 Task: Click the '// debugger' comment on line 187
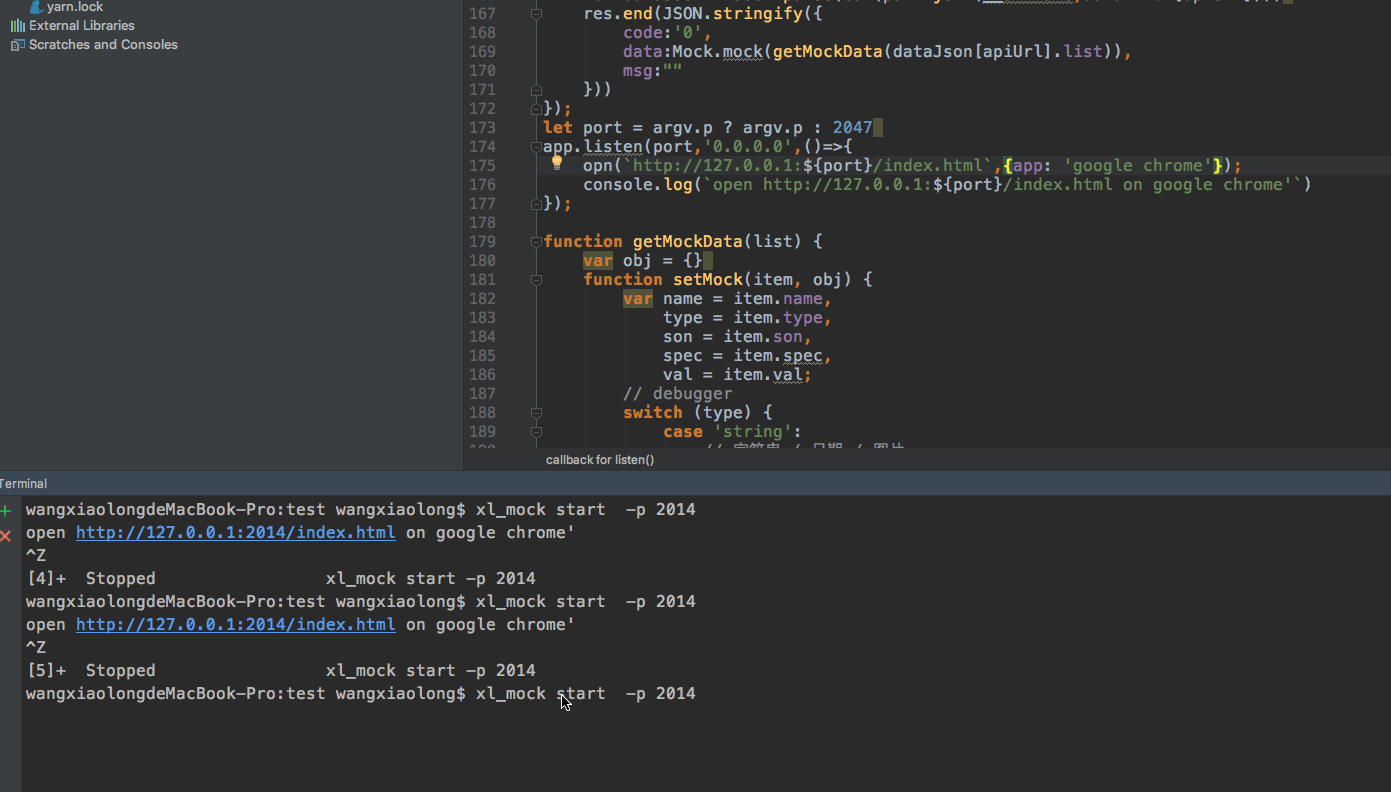click(x=677, y=394)
